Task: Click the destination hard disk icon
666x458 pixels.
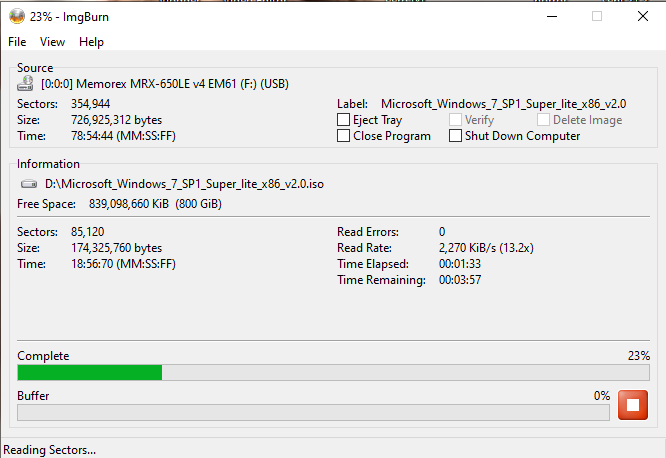Action: pyautogui.click(x=29, y=184)
